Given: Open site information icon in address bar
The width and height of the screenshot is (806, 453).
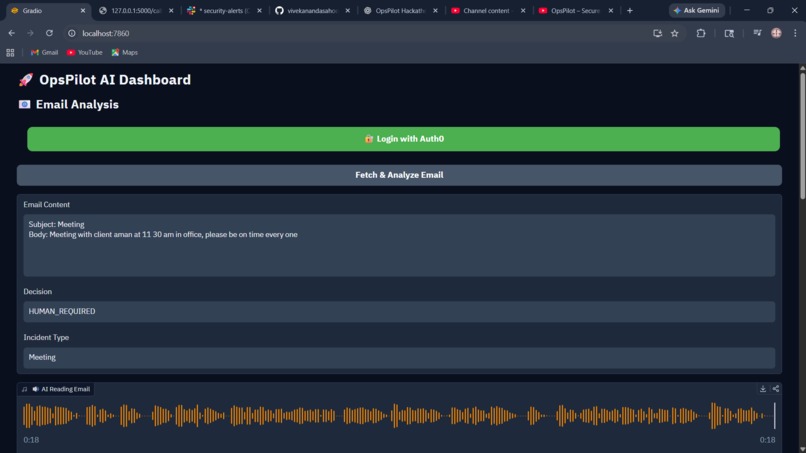Looking at the screenshot, I should [x=72, y=33].
